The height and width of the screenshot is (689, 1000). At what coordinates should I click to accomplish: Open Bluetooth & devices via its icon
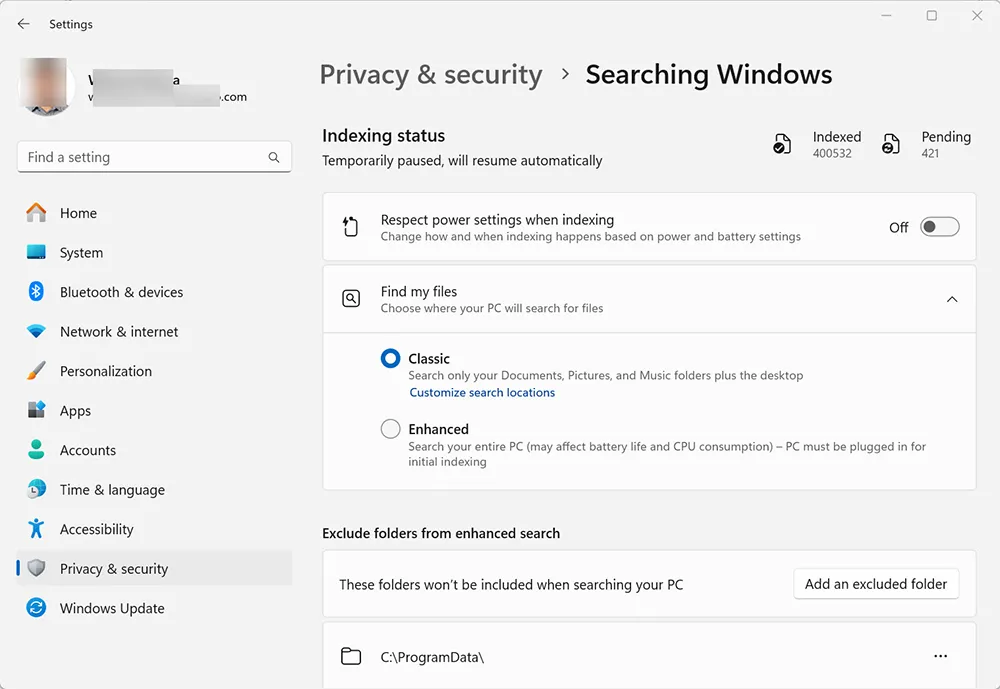pos(38,292)
